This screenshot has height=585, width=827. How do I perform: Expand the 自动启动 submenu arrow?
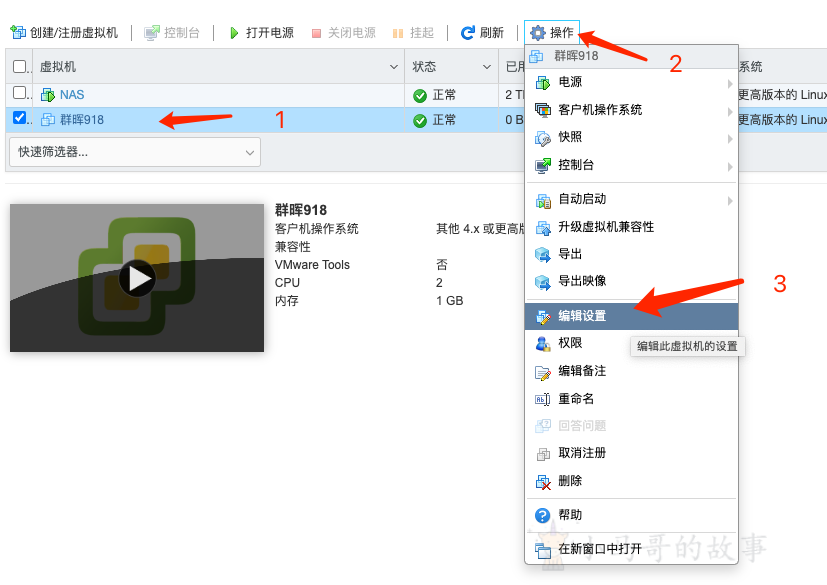click(730, 200)
